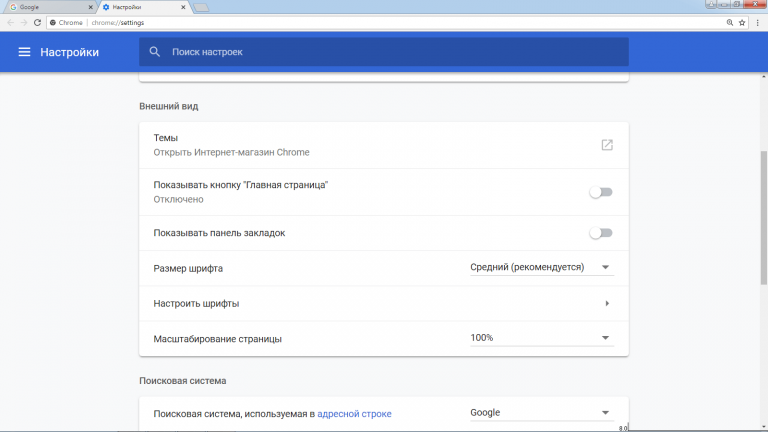The image size is (768, 432).
Task: Reload the page with the refresh icon
Action: point(37,21)
